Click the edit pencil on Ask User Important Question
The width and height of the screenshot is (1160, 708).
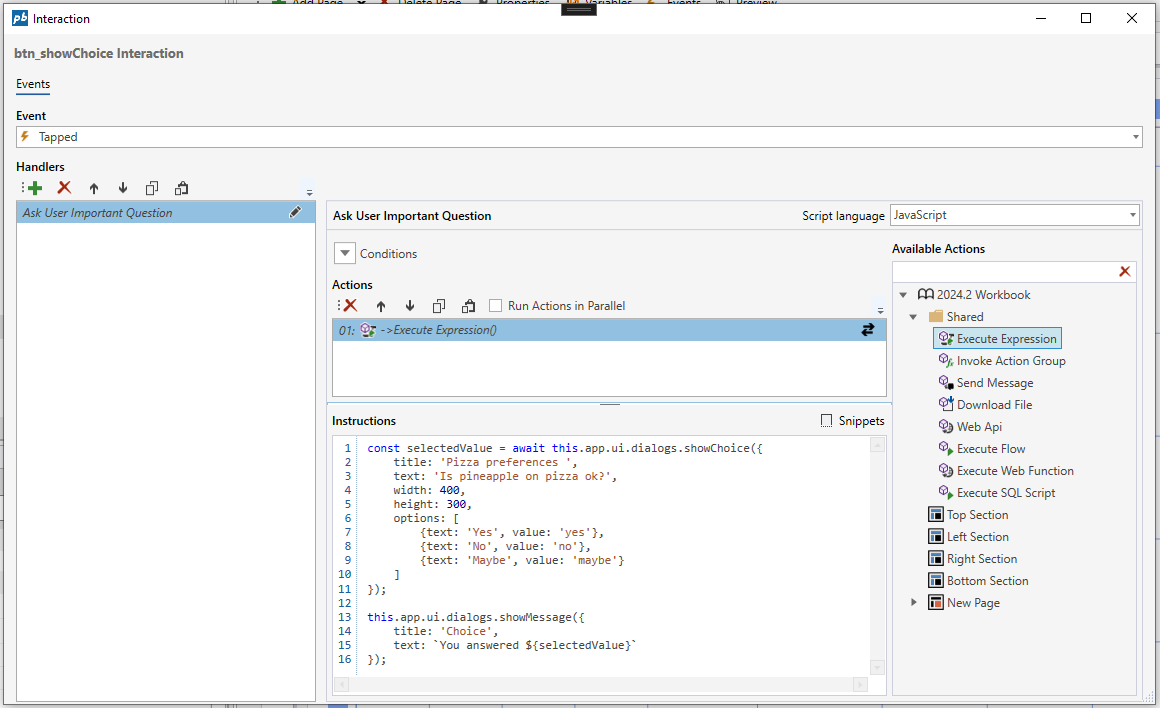pos(296,212)
